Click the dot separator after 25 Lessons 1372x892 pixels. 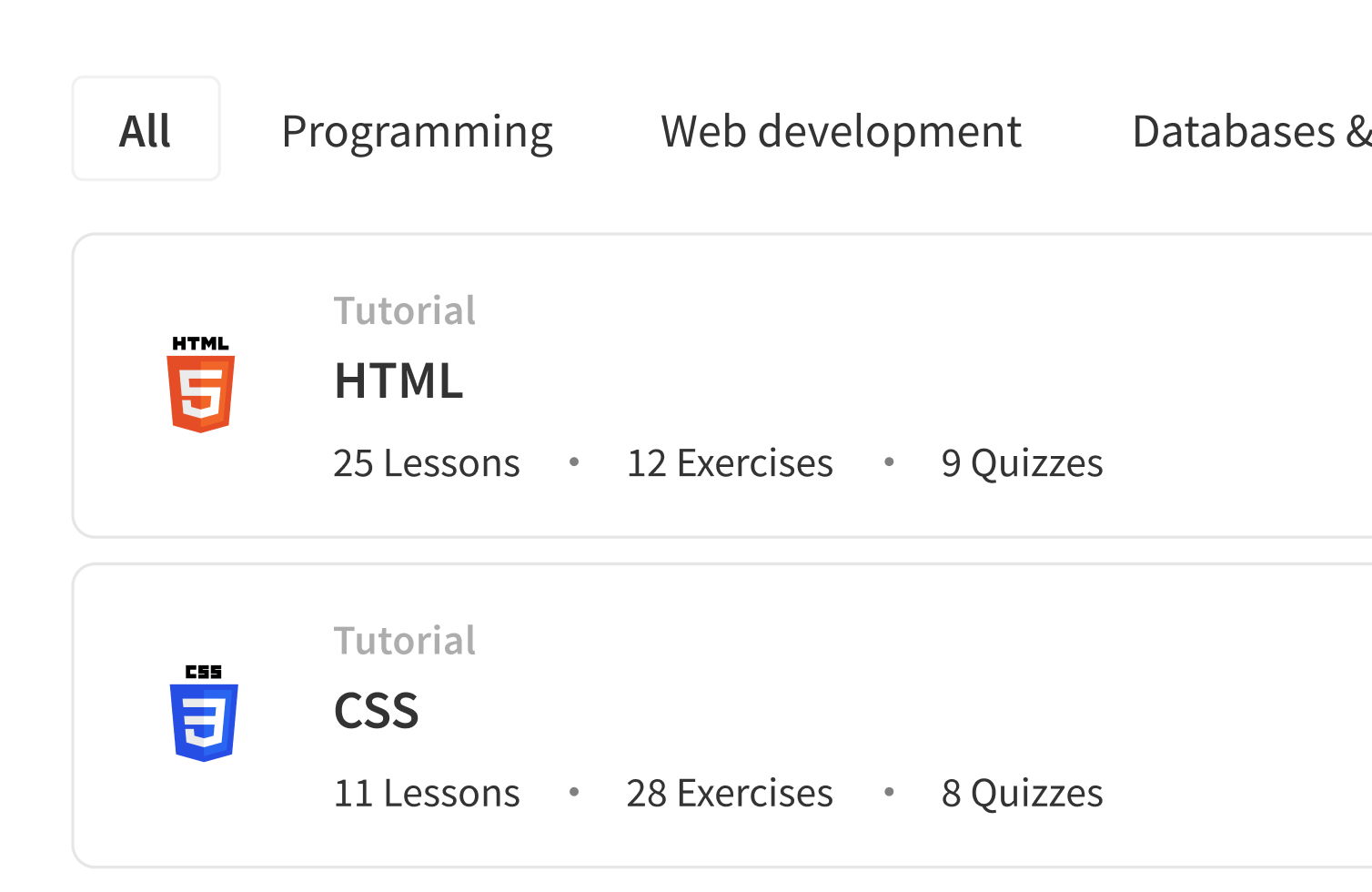575,462
